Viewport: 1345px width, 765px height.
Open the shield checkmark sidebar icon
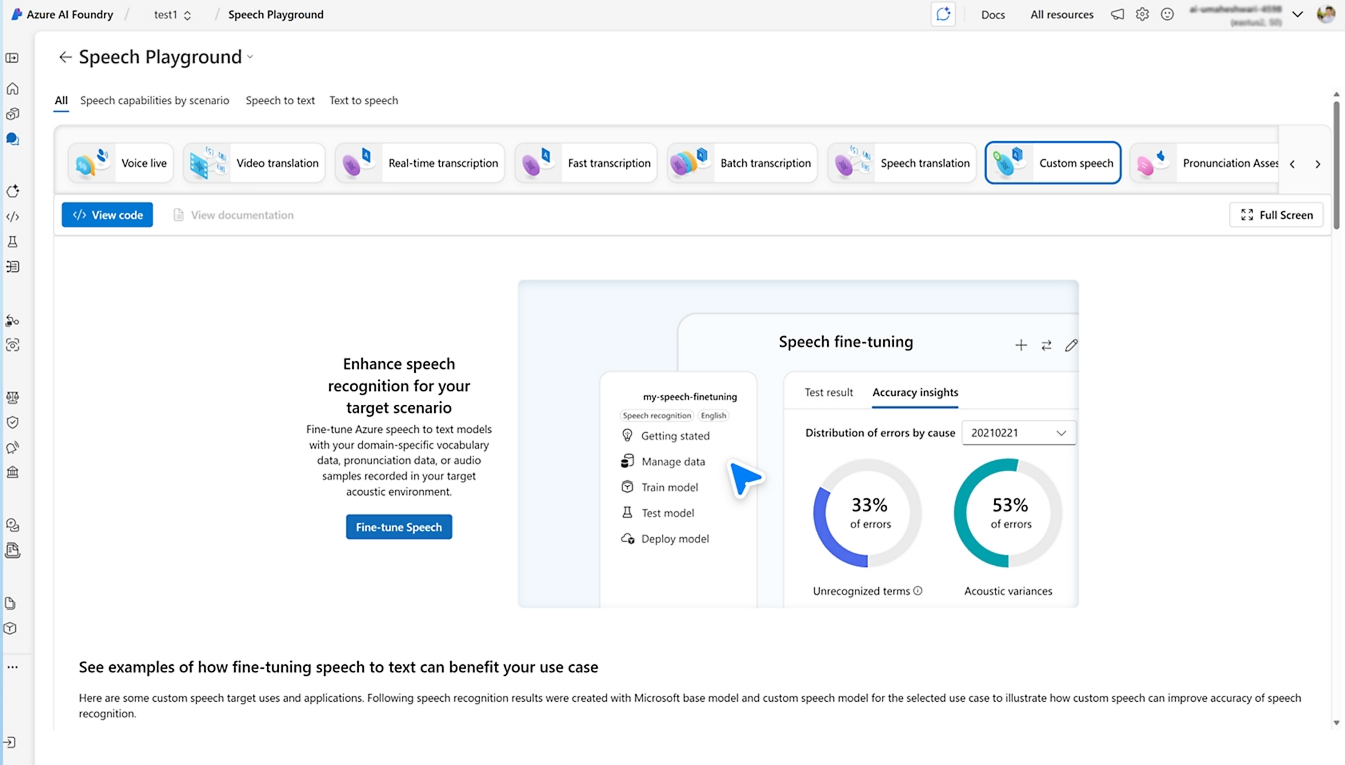point(12,422)
